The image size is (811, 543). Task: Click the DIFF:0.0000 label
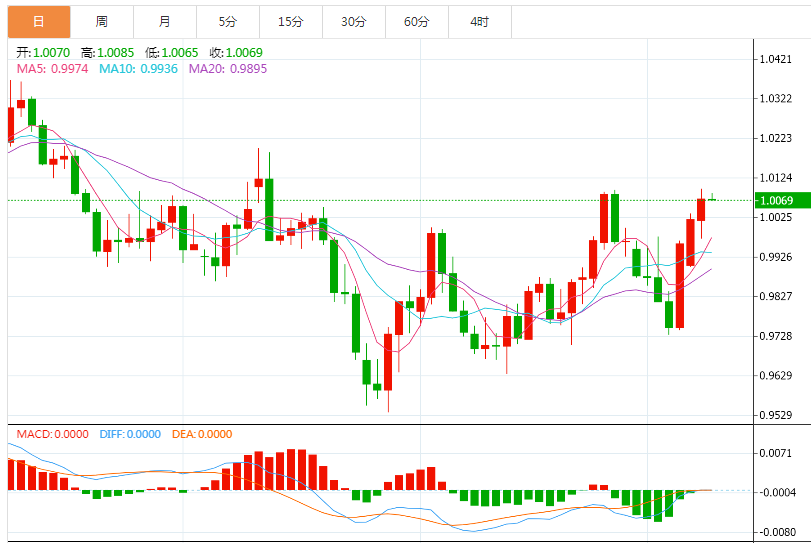[130, 434]
